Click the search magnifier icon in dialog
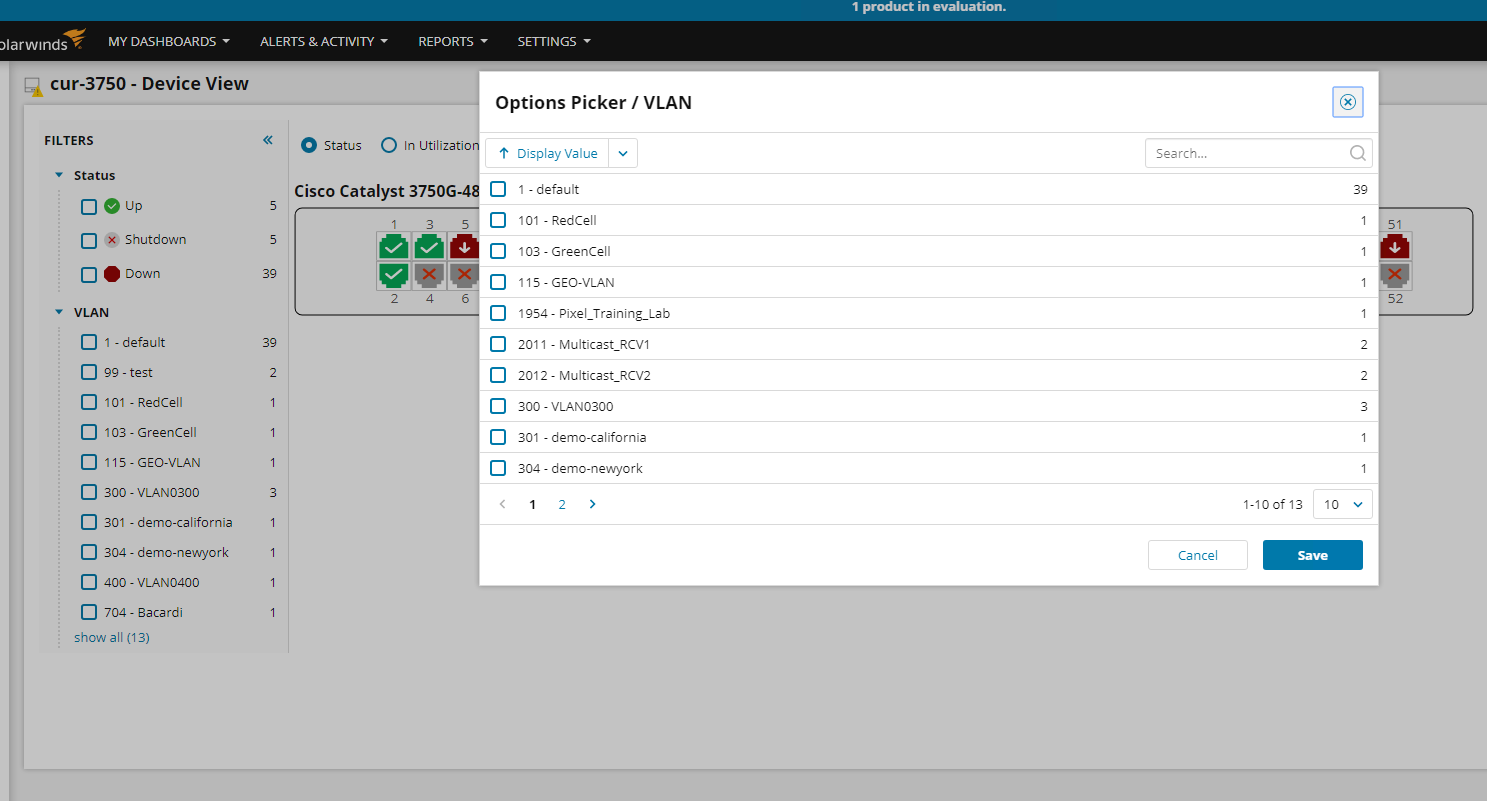 (1357, 153)
